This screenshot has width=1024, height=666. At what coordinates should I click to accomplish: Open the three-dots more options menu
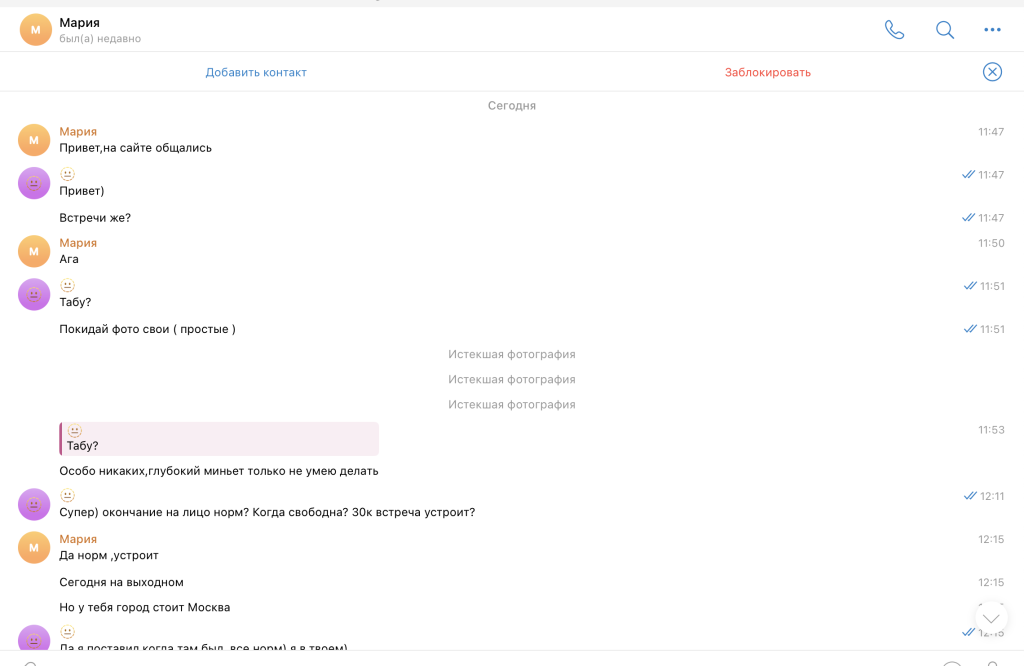(992, 30)
